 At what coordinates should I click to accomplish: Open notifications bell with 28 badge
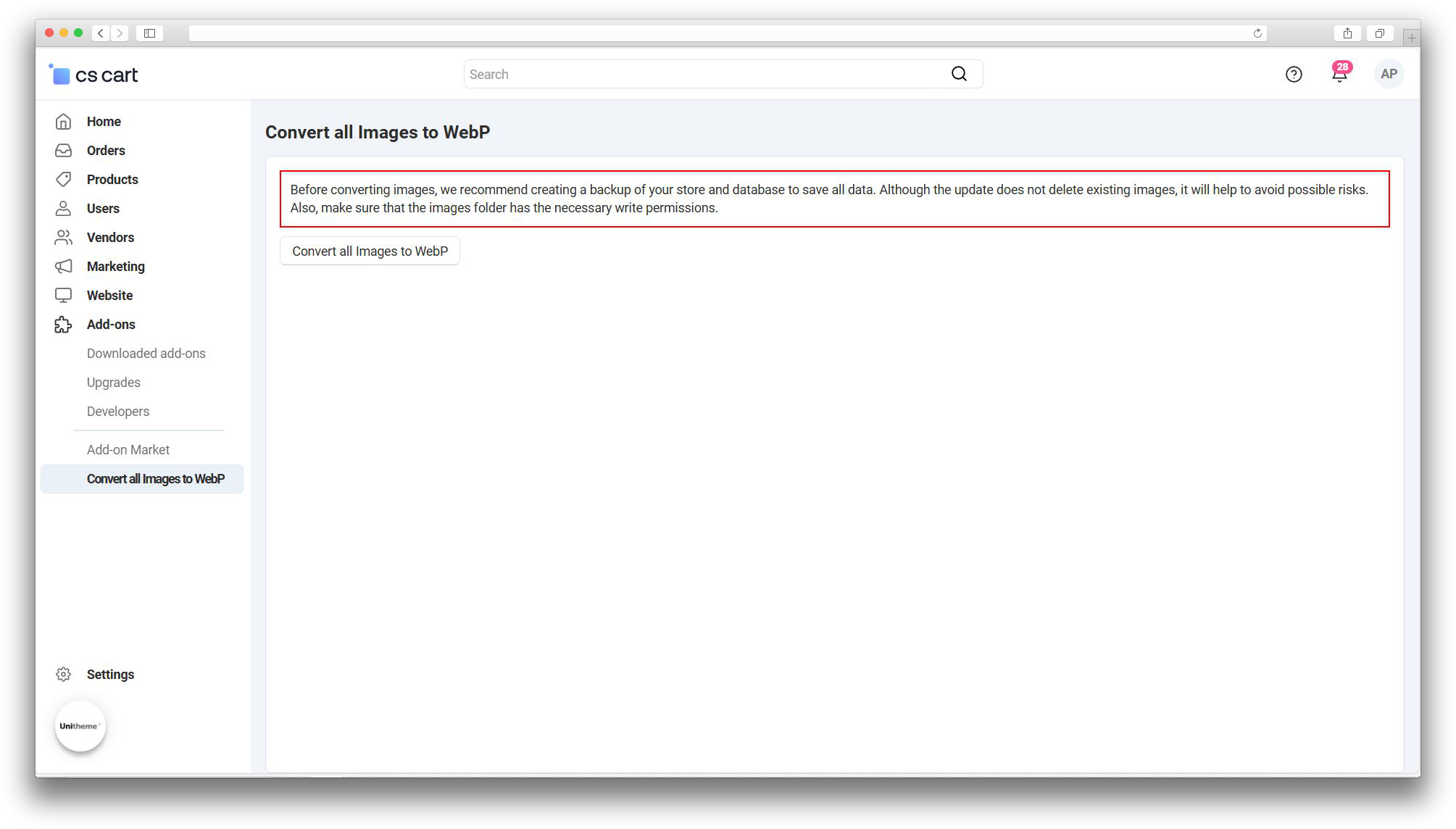[1339, 75]
